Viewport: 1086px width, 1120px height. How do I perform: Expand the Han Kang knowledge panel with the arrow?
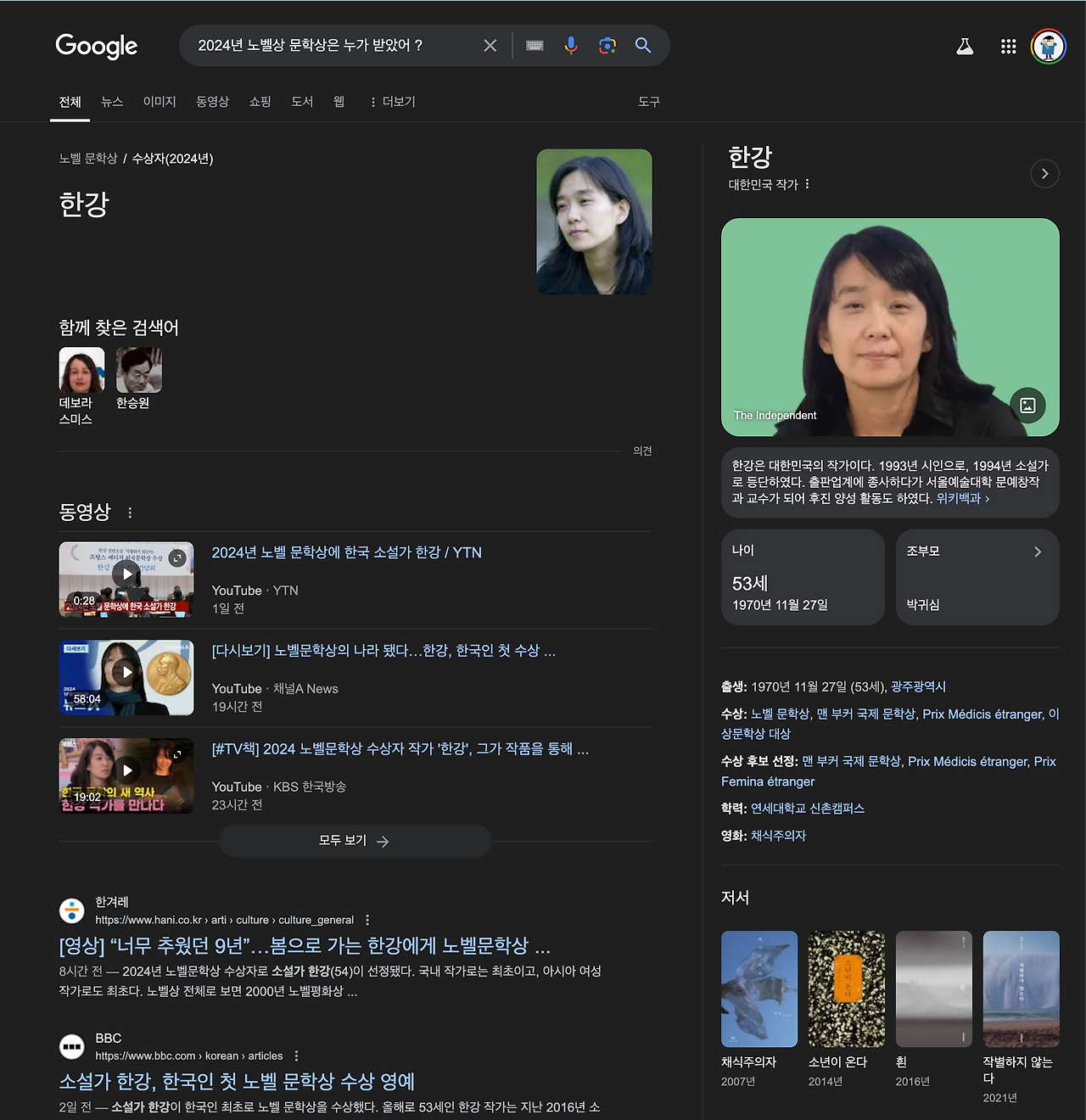click(x=1044, y=173)
